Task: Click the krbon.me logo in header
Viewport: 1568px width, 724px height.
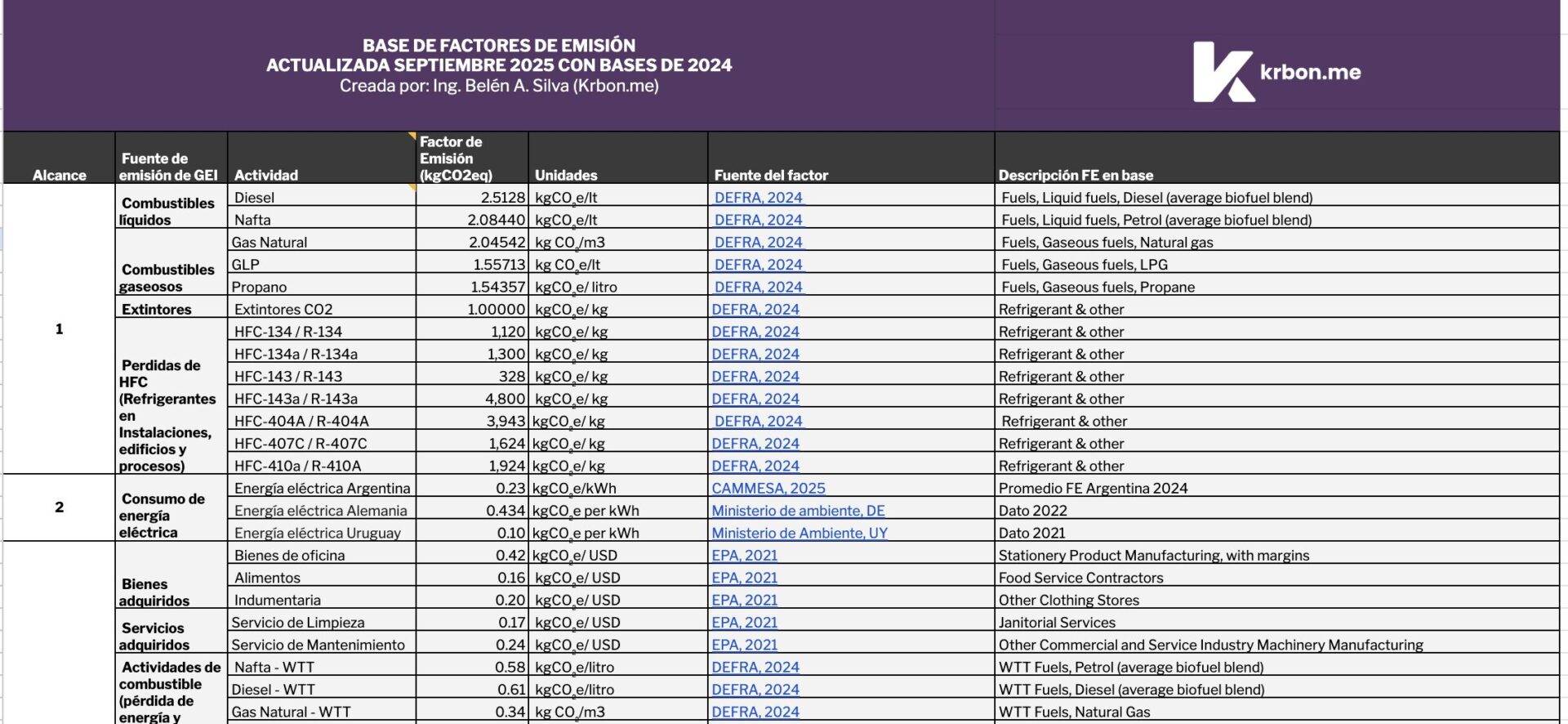Action: [1276, 72]
